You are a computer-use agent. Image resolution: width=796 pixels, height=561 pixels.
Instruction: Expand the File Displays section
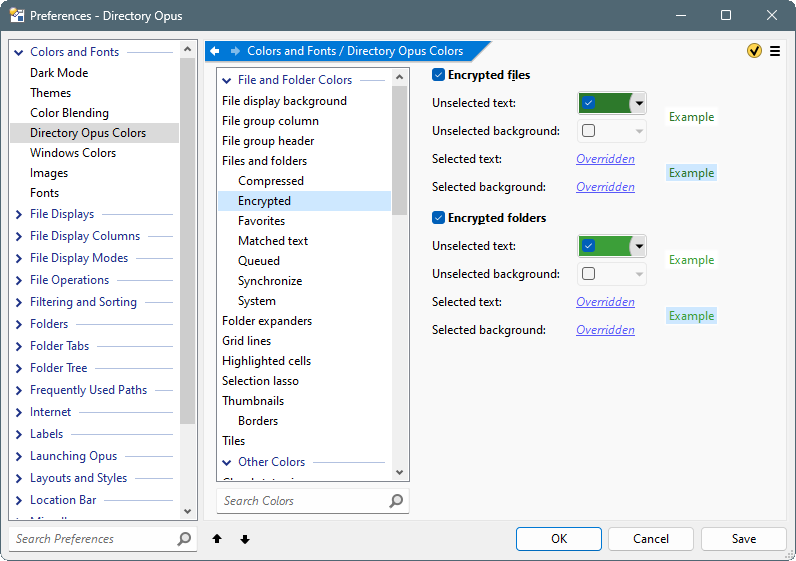[19, 215]
